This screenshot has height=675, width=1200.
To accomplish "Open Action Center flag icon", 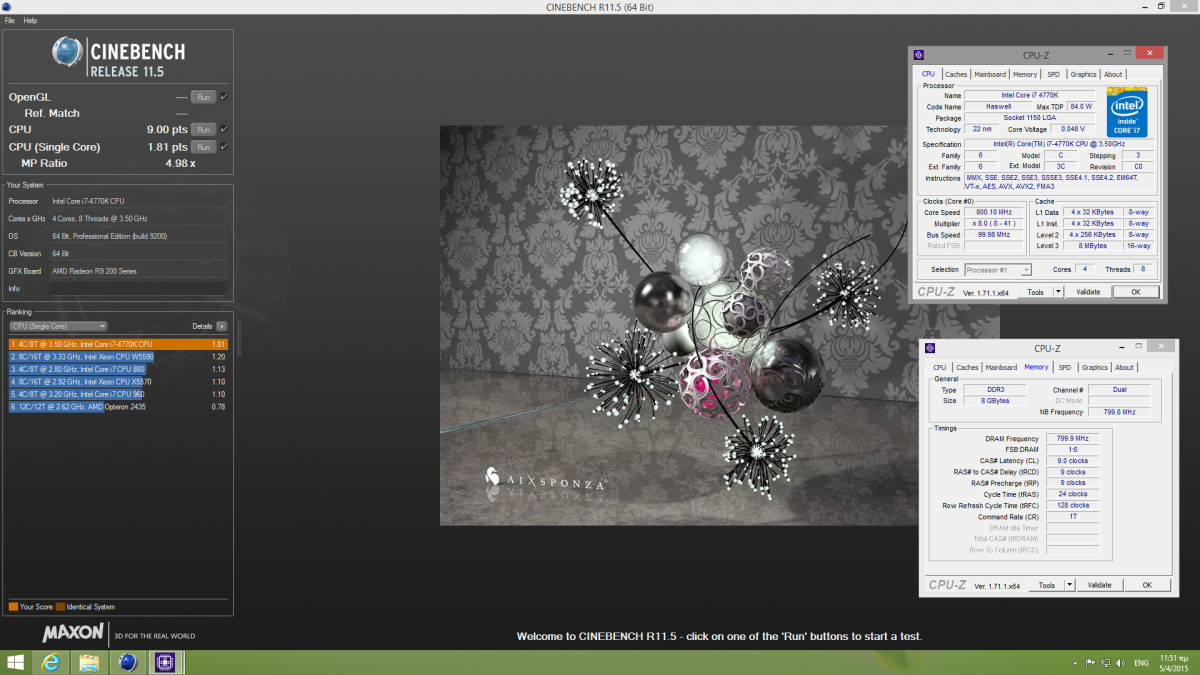I will pos(1091,663).
